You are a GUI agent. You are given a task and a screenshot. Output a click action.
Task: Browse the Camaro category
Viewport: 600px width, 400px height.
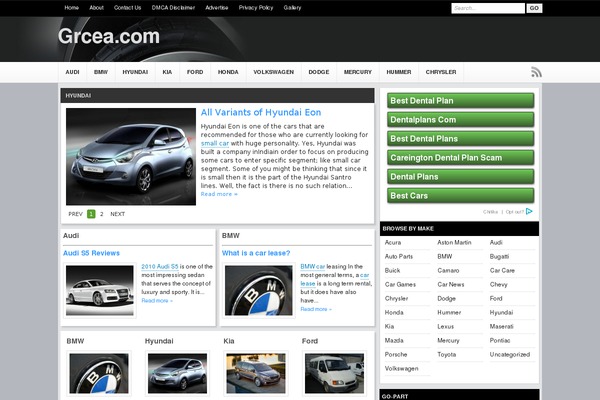click(x=448, y=271)
